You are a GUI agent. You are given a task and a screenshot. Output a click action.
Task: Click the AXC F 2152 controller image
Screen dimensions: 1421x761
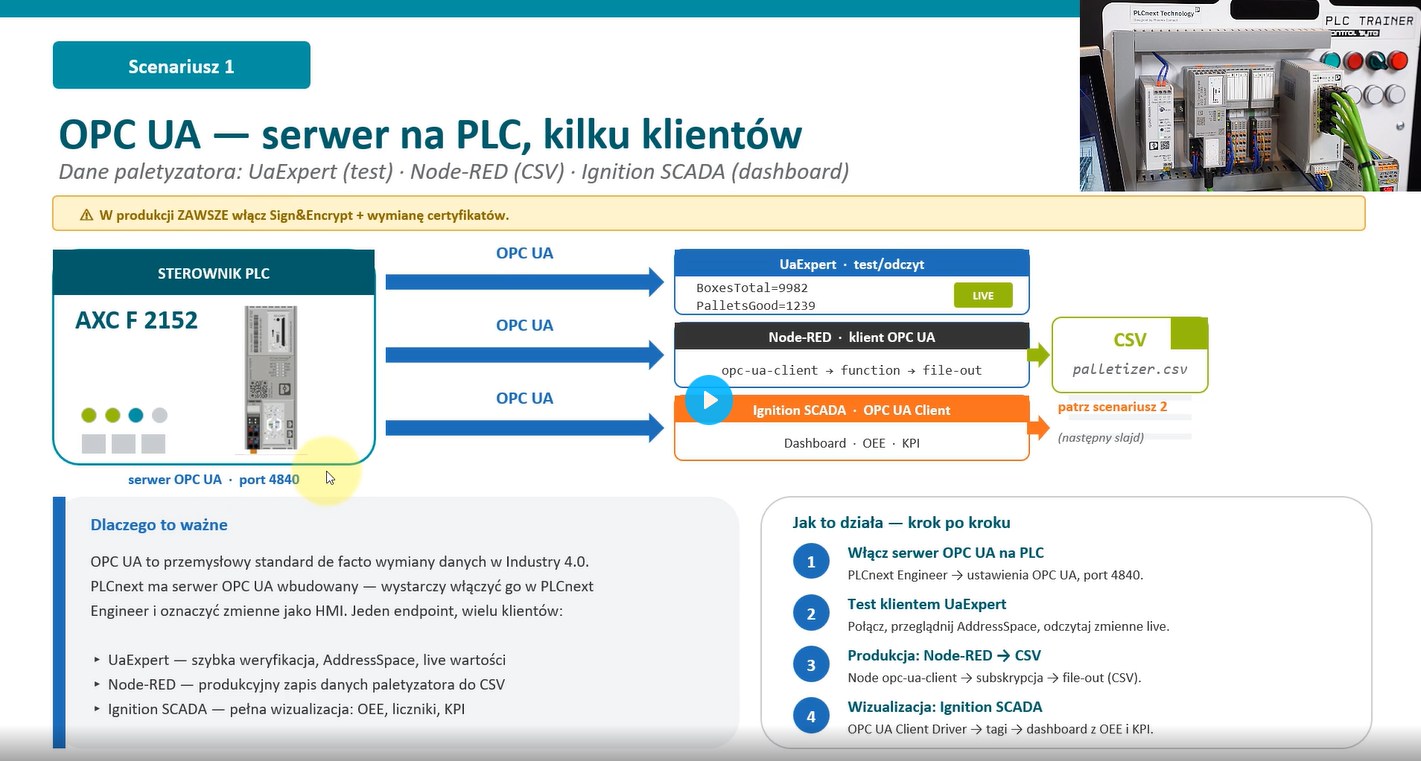click(271, 379)
